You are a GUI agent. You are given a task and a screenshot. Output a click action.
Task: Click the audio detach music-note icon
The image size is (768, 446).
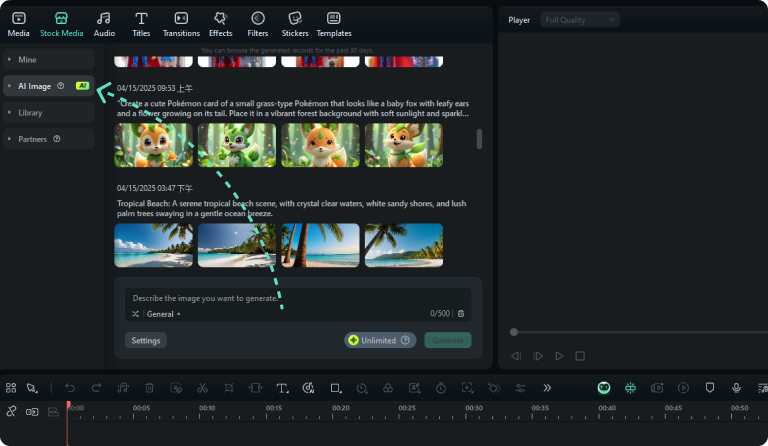(x=122, y=388)
